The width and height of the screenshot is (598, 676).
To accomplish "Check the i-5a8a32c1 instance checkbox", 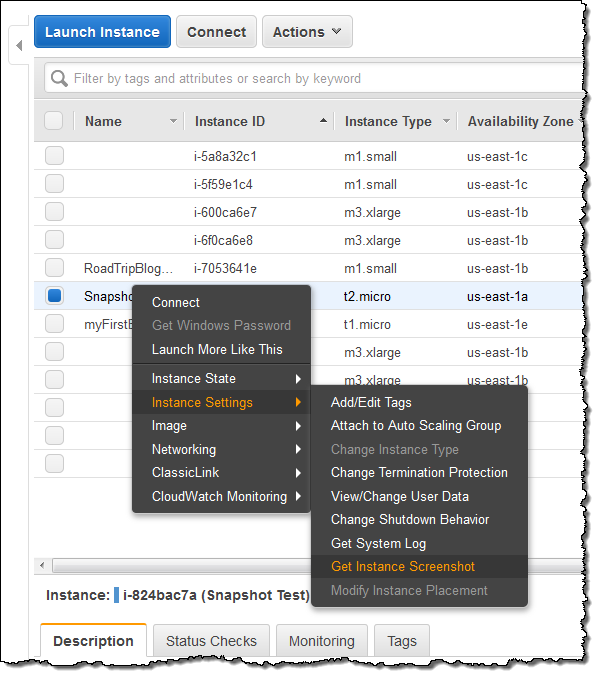I will tap(54, 156).
